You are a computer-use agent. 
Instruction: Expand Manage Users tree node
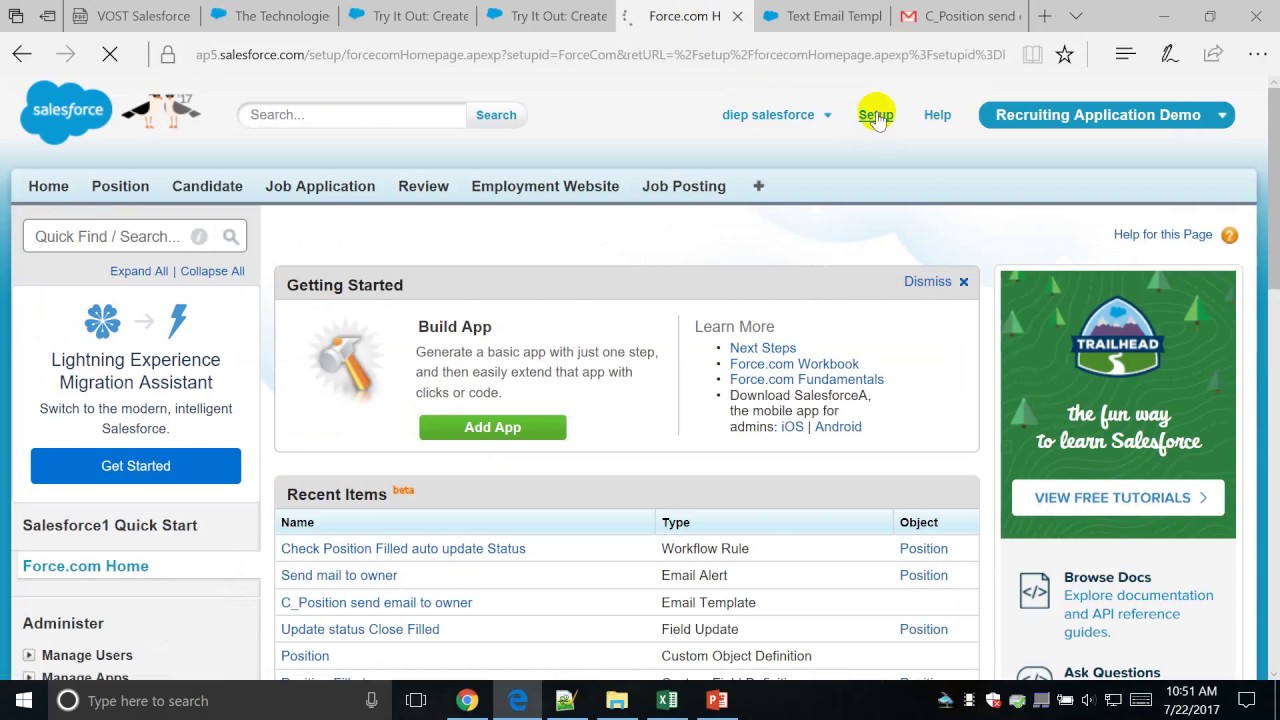pyautogui.click(x=29, y=655)
